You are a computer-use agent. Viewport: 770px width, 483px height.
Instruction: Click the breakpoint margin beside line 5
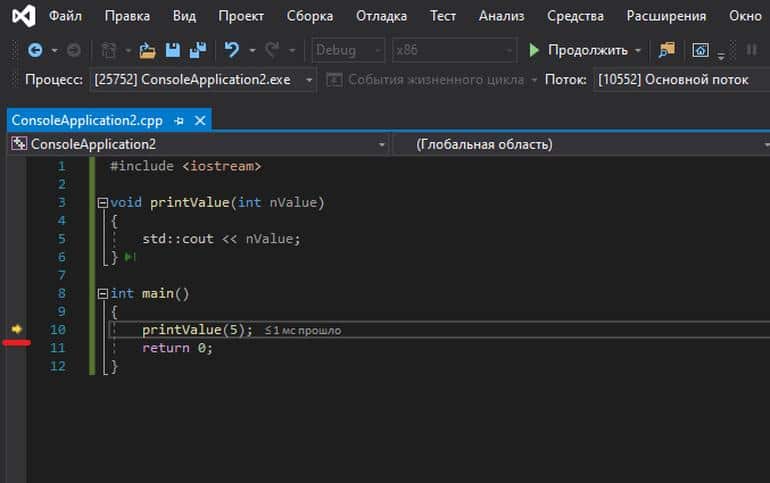point(16,239)
